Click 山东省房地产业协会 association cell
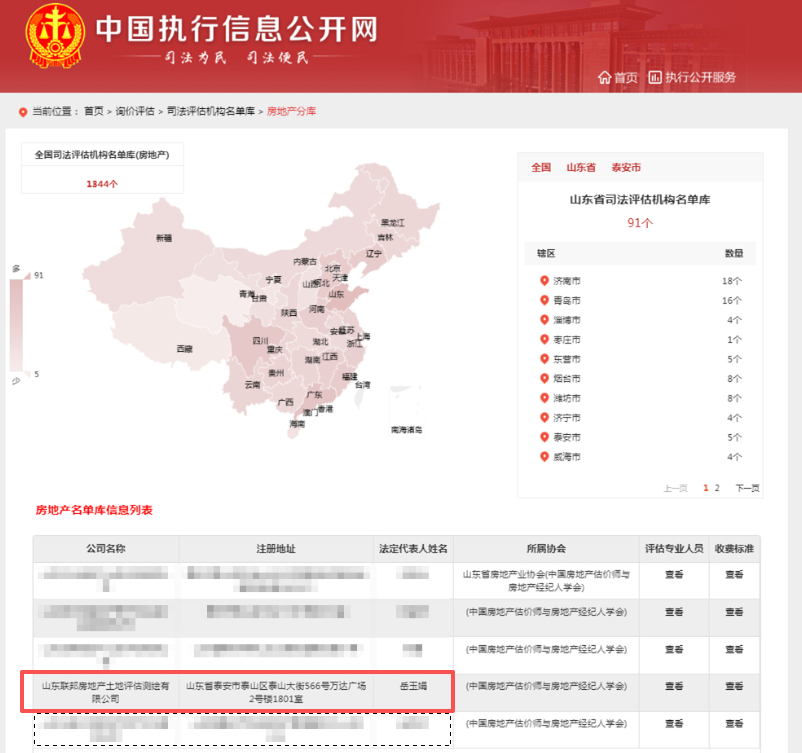This screenshot has width=802, height=753. [546, 581]
